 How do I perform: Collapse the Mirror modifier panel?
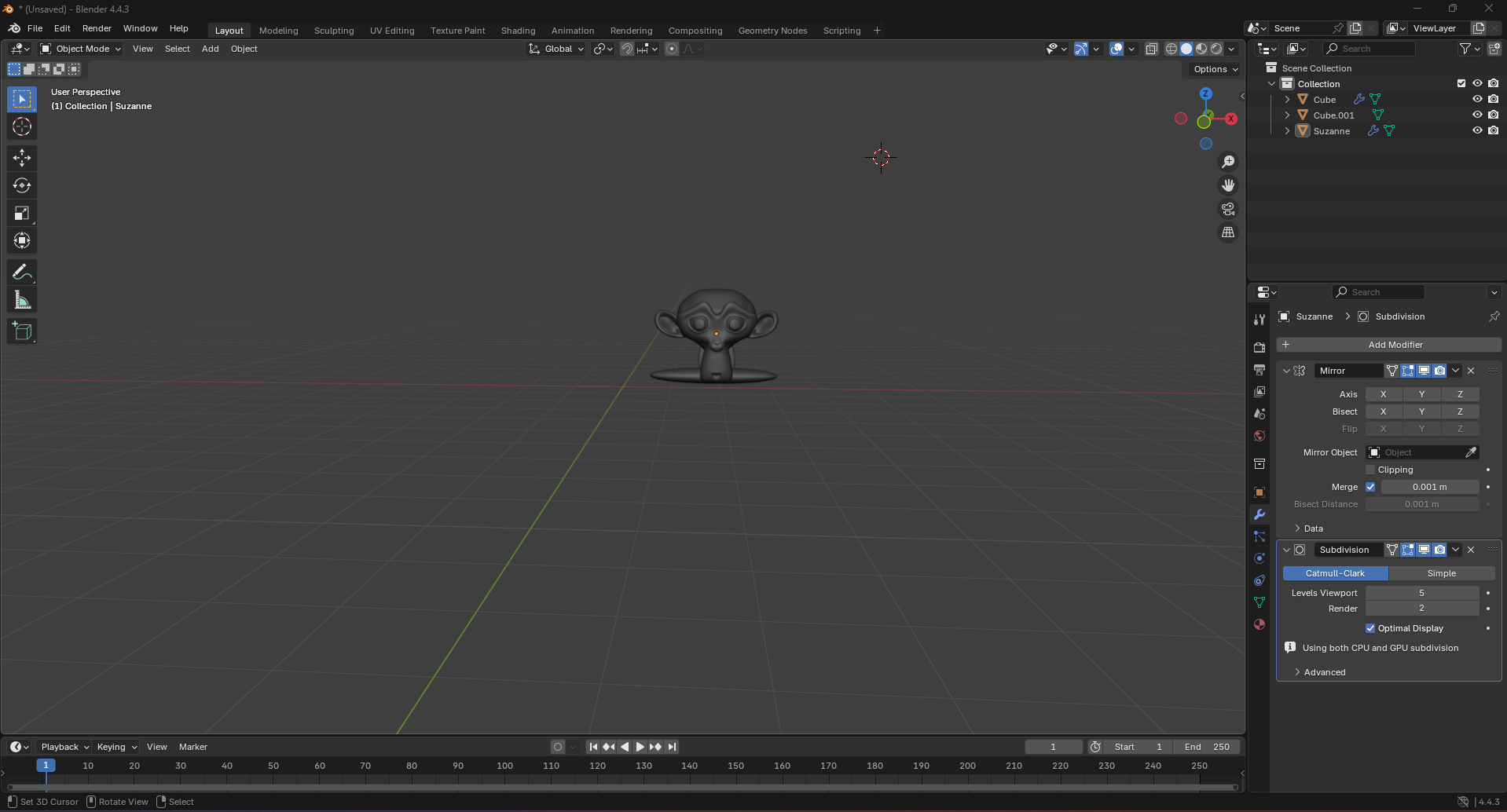coord(1286,371)
